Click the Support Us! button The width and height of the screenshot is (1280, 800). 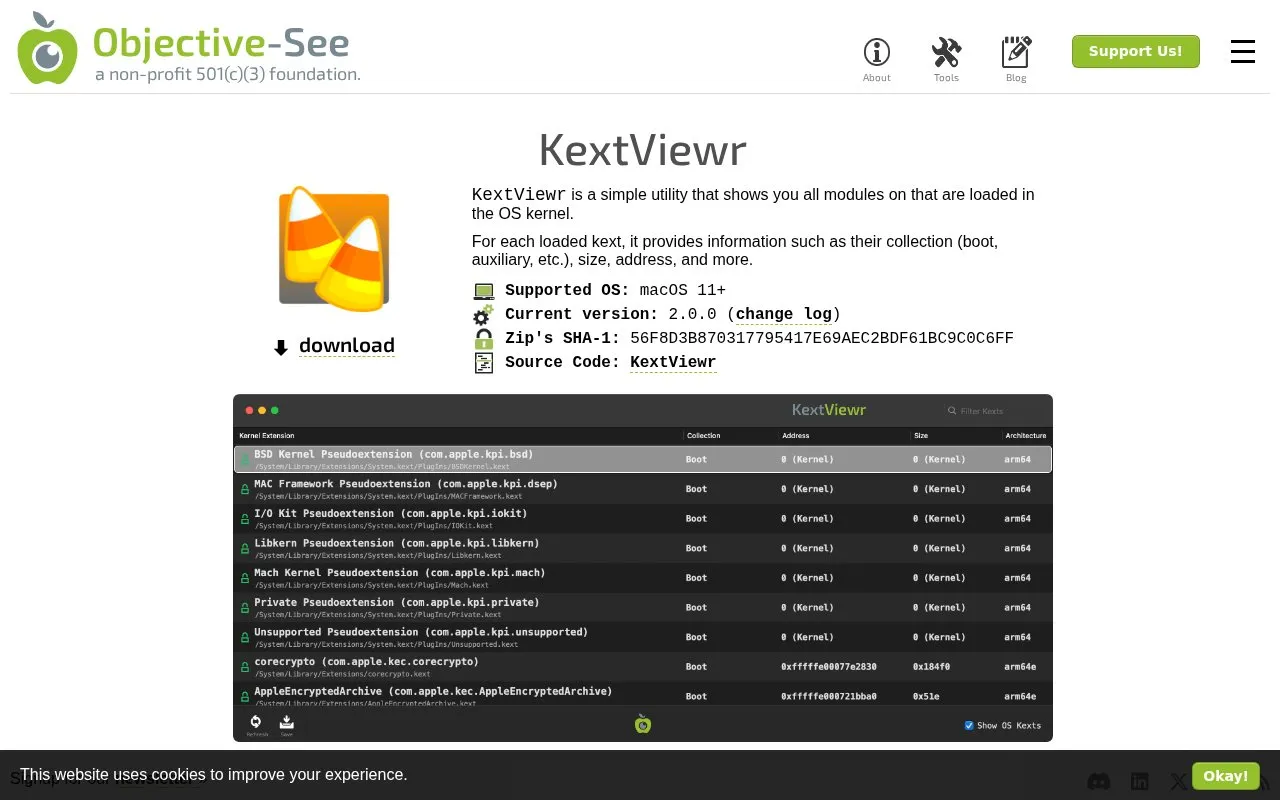click(x=1135, y=51)
